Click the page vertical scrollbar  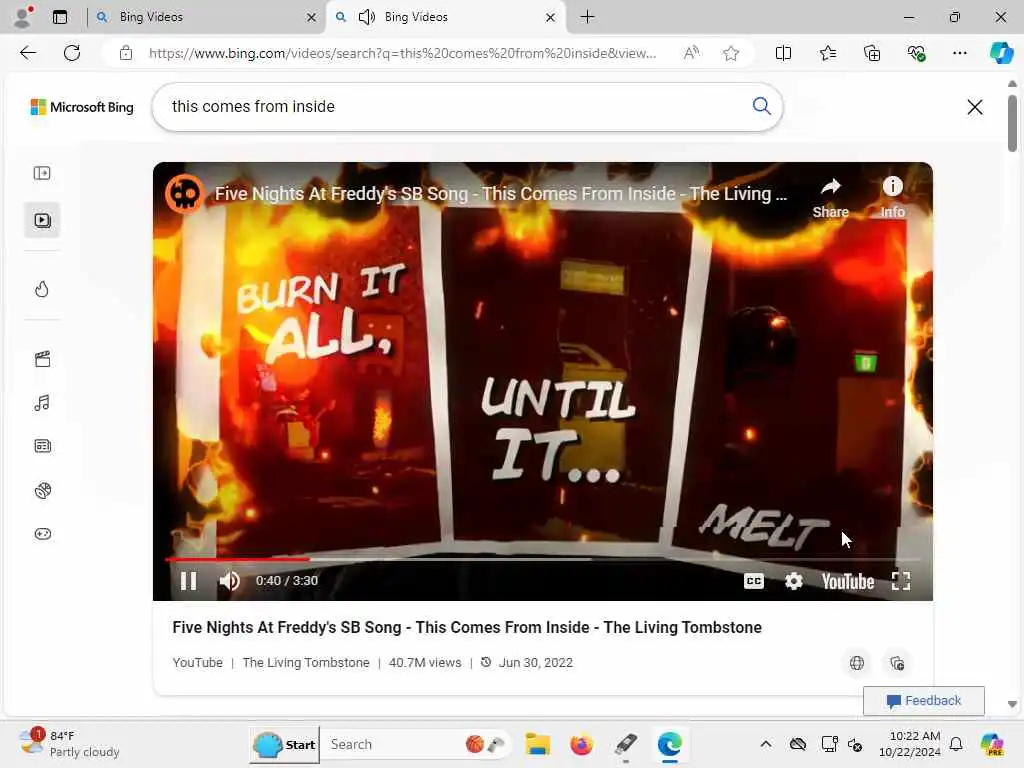(x=1012, y=123)
